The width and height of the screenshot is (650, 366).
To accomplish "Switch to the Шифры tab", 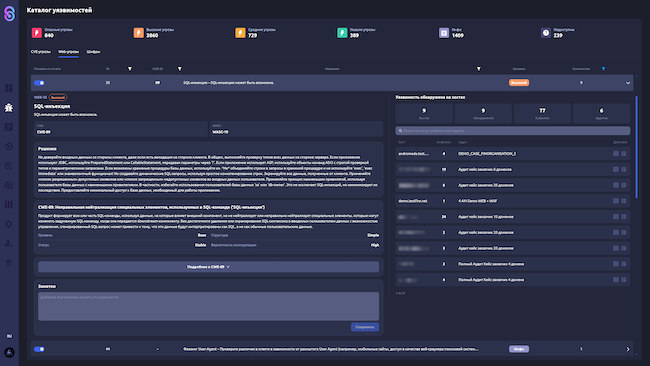I will (x=93, y=52).
